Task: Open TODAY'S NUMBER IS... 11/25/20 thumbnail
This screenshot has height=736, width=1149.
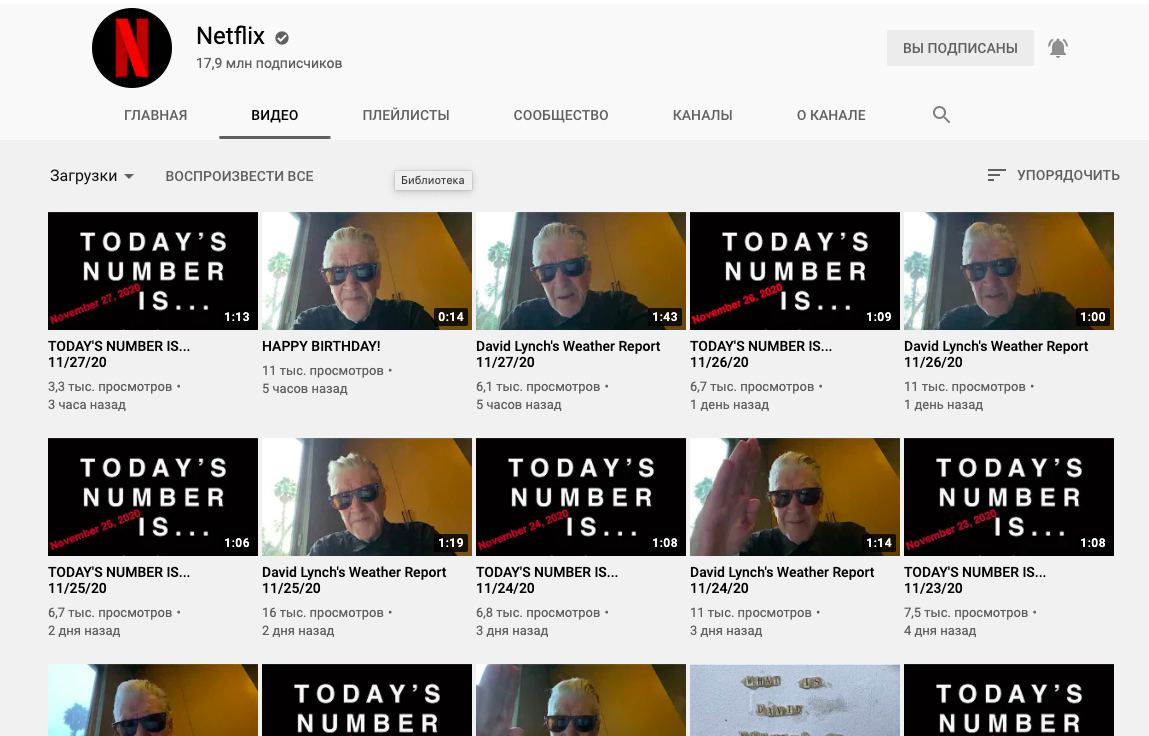Action: (153, 497)
